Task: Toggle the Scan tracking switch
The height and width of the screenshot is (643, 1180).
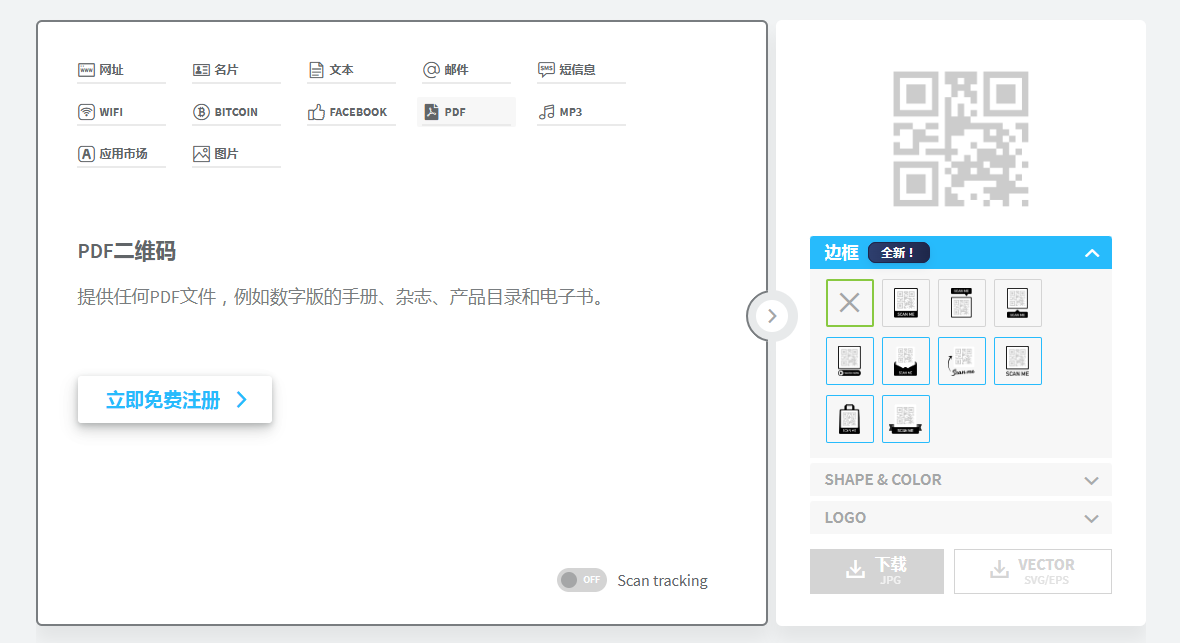Action: [582, 580]
